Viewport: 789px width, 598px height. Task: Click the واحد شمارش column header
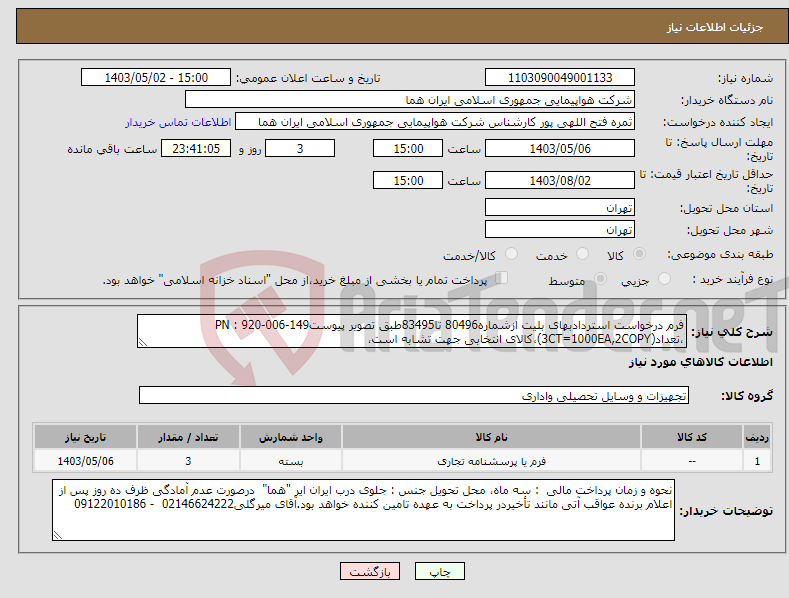click(x=291, y=437)
